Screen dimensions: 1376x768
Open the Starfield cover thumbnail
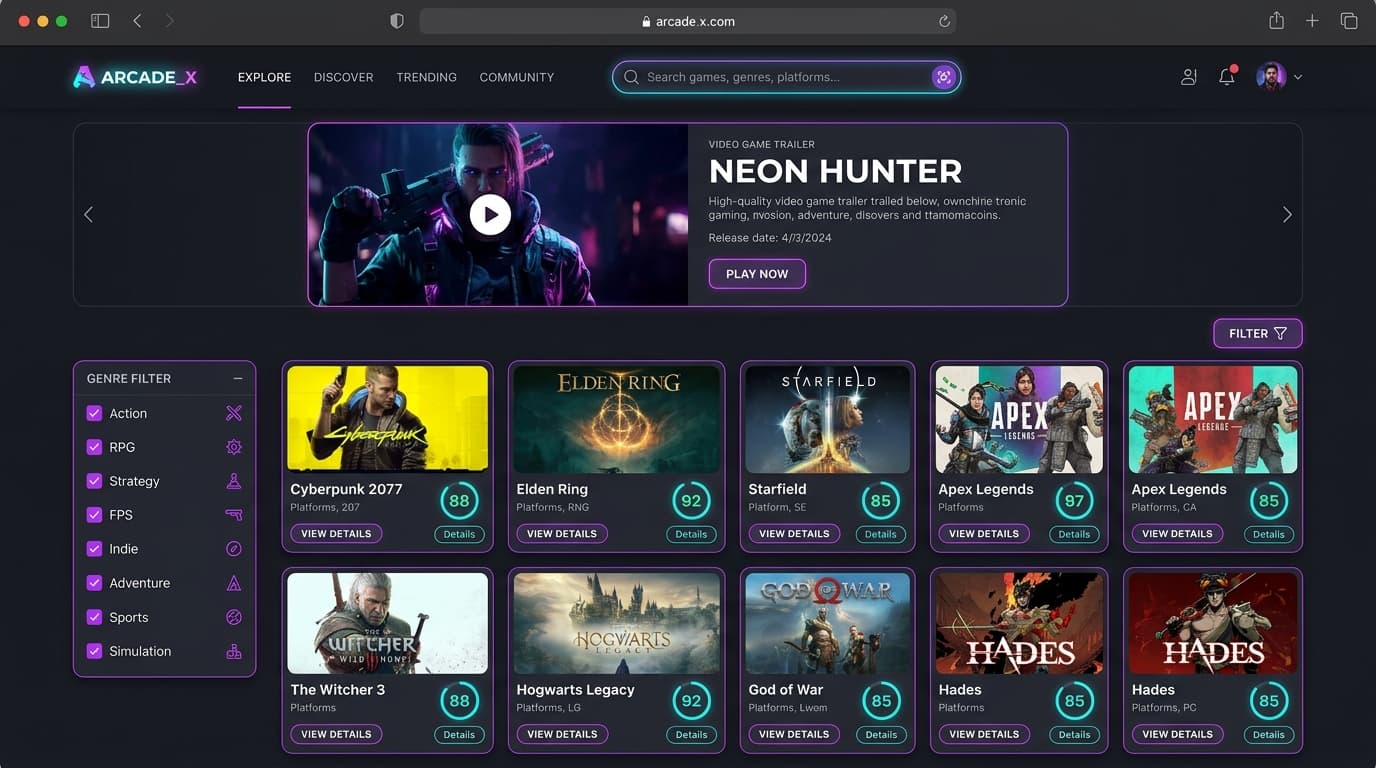tap(828, 419)
